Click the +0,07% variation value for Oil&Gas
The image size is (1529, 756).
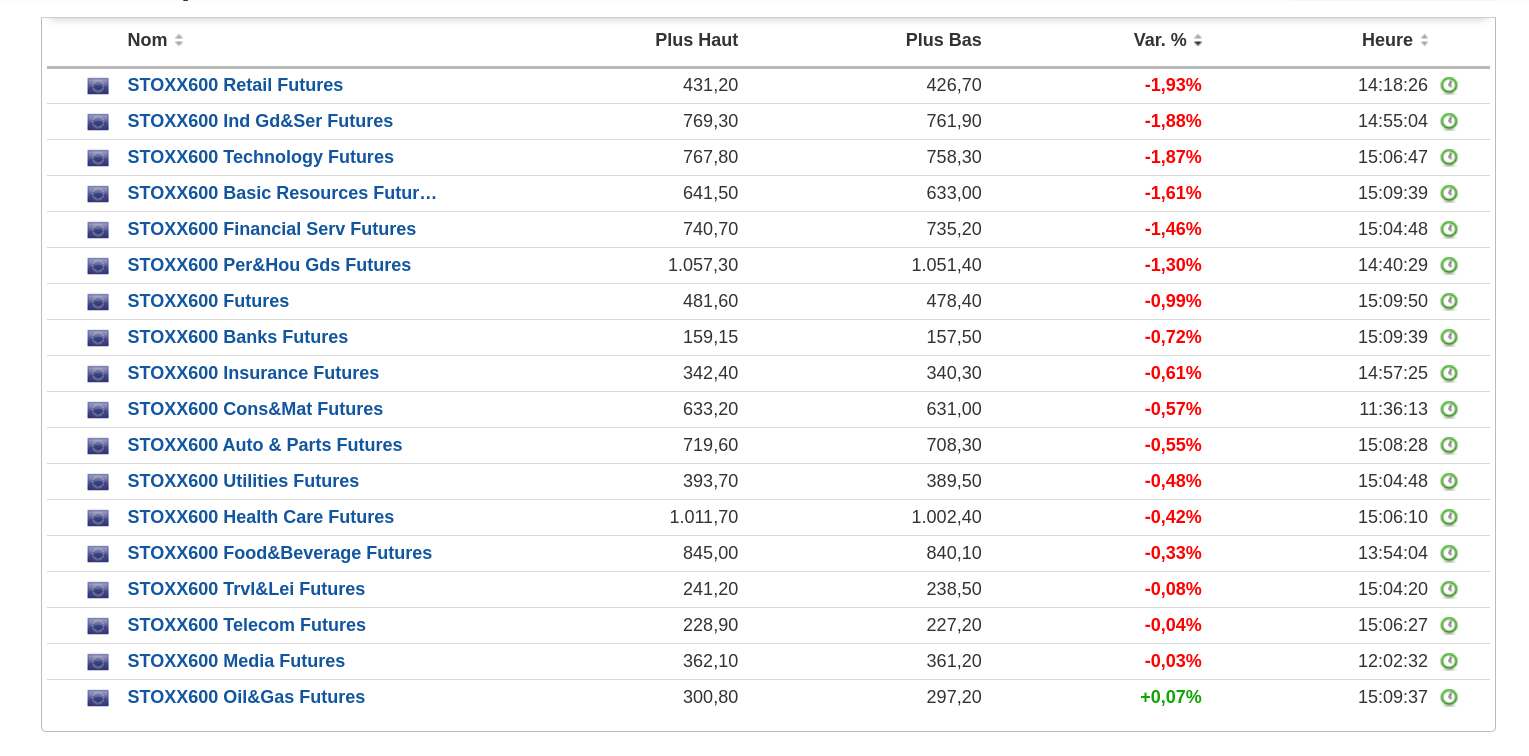(1170, 697)
